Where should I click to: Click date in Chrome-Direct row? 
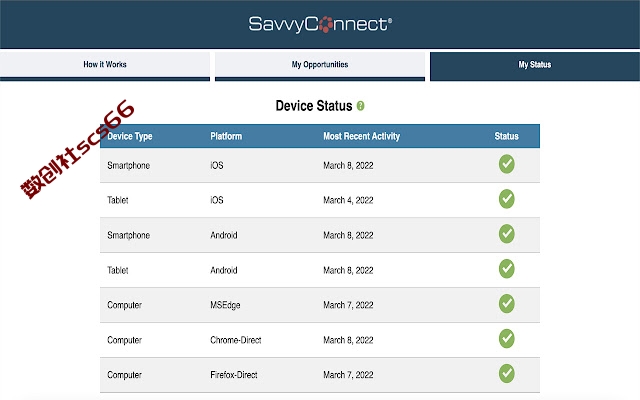[x=348, y=340]
